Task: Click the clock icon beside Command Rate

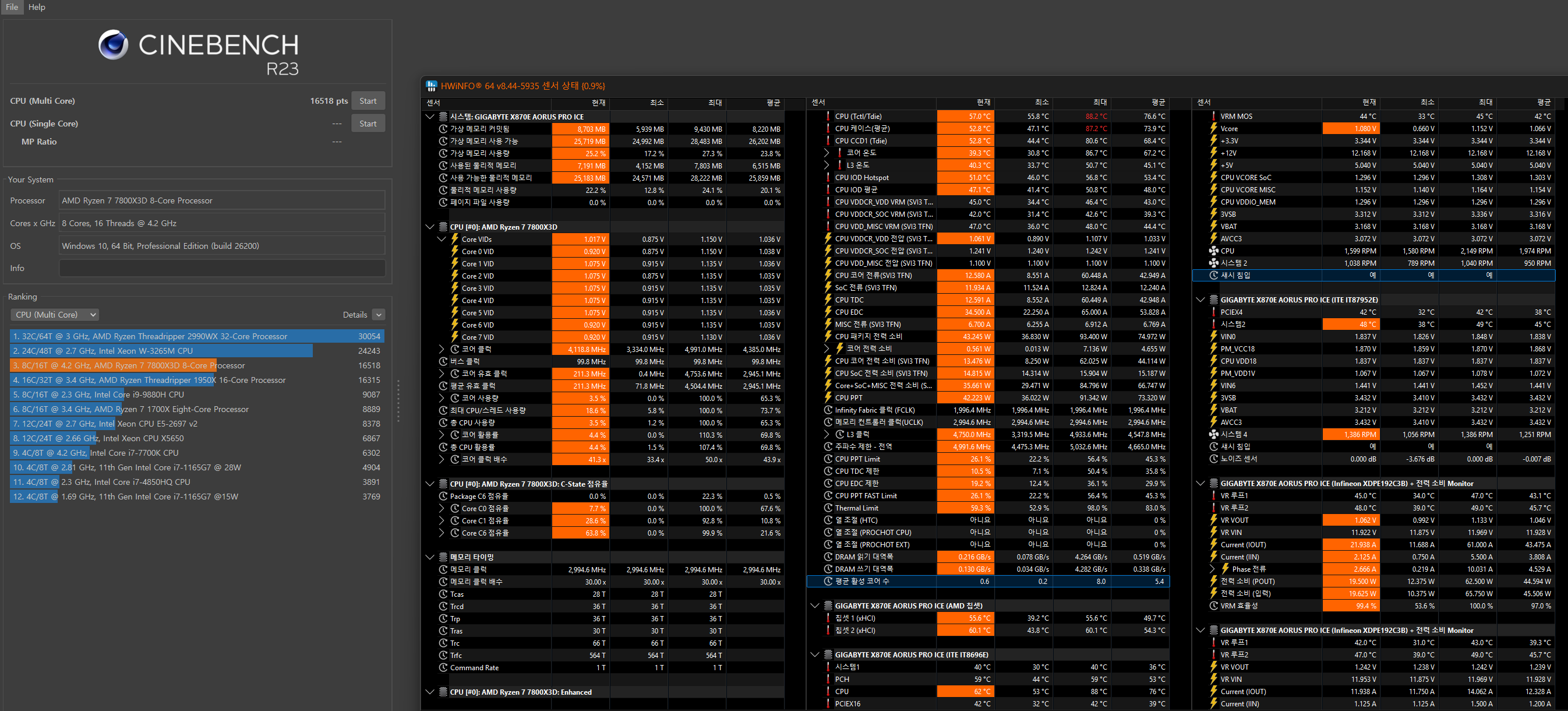Action: coord(443,667)
